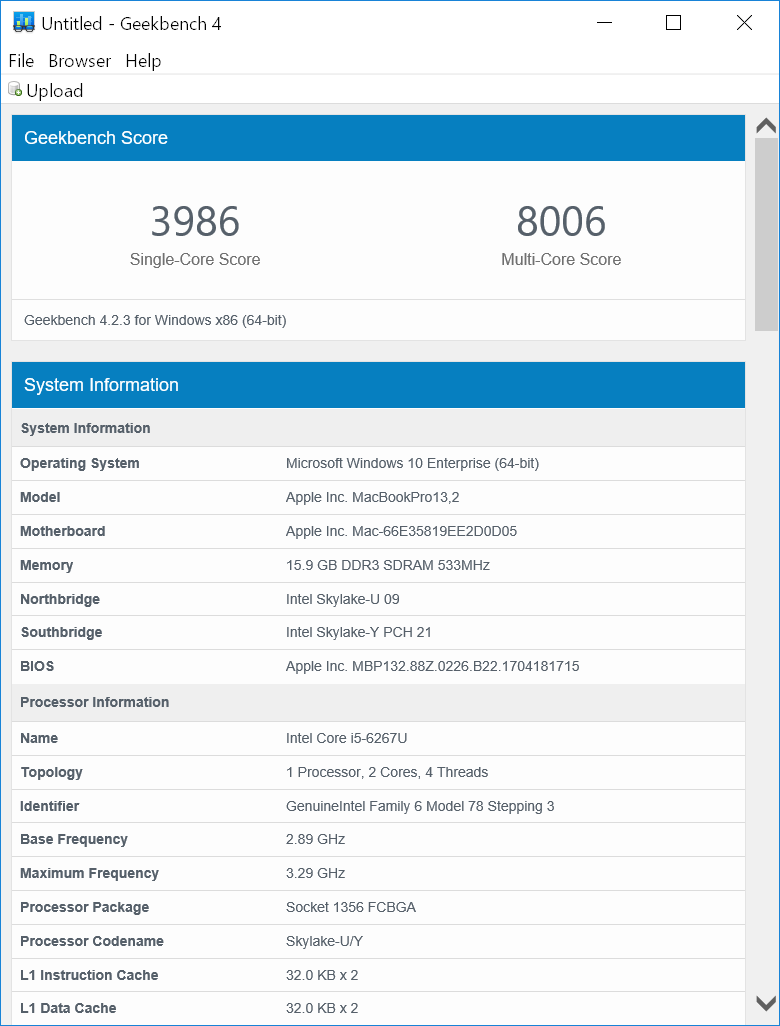Click the Upload toolbar button
Viewport: 780px width, 1026px height.
click(46, 90)
